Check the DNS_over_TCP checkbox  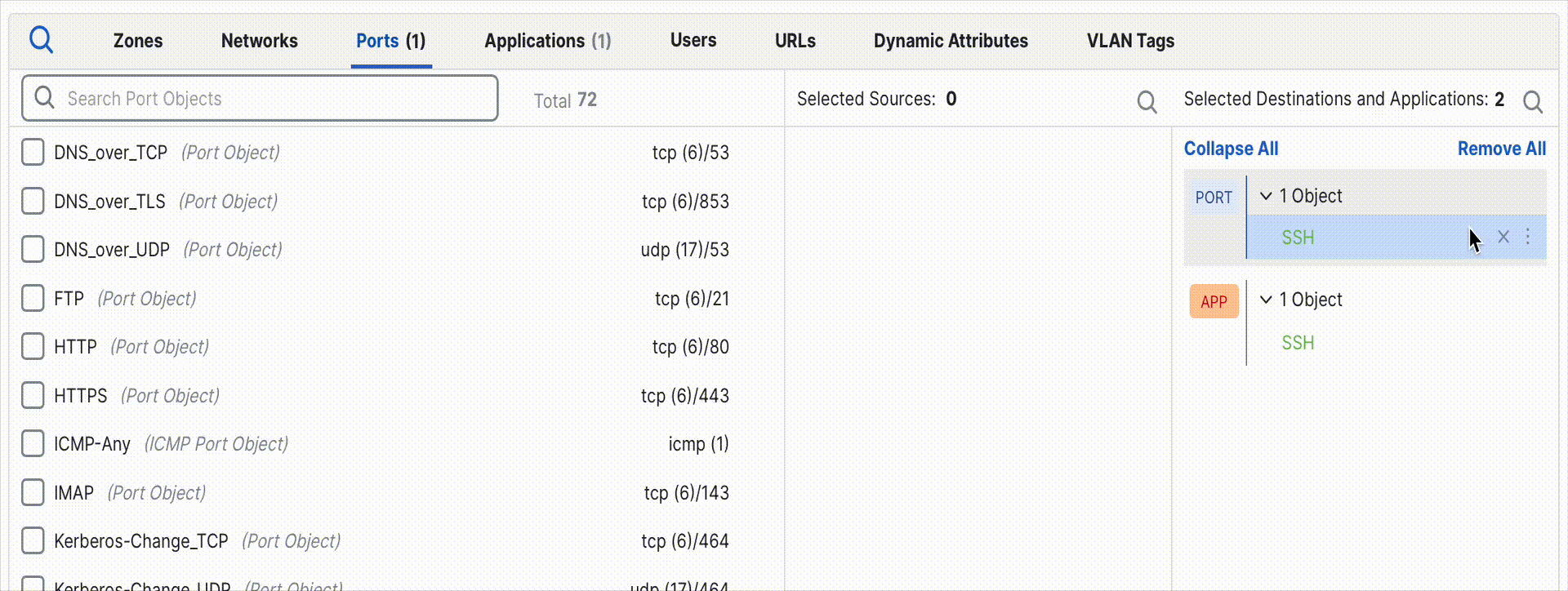coord(33,152)
